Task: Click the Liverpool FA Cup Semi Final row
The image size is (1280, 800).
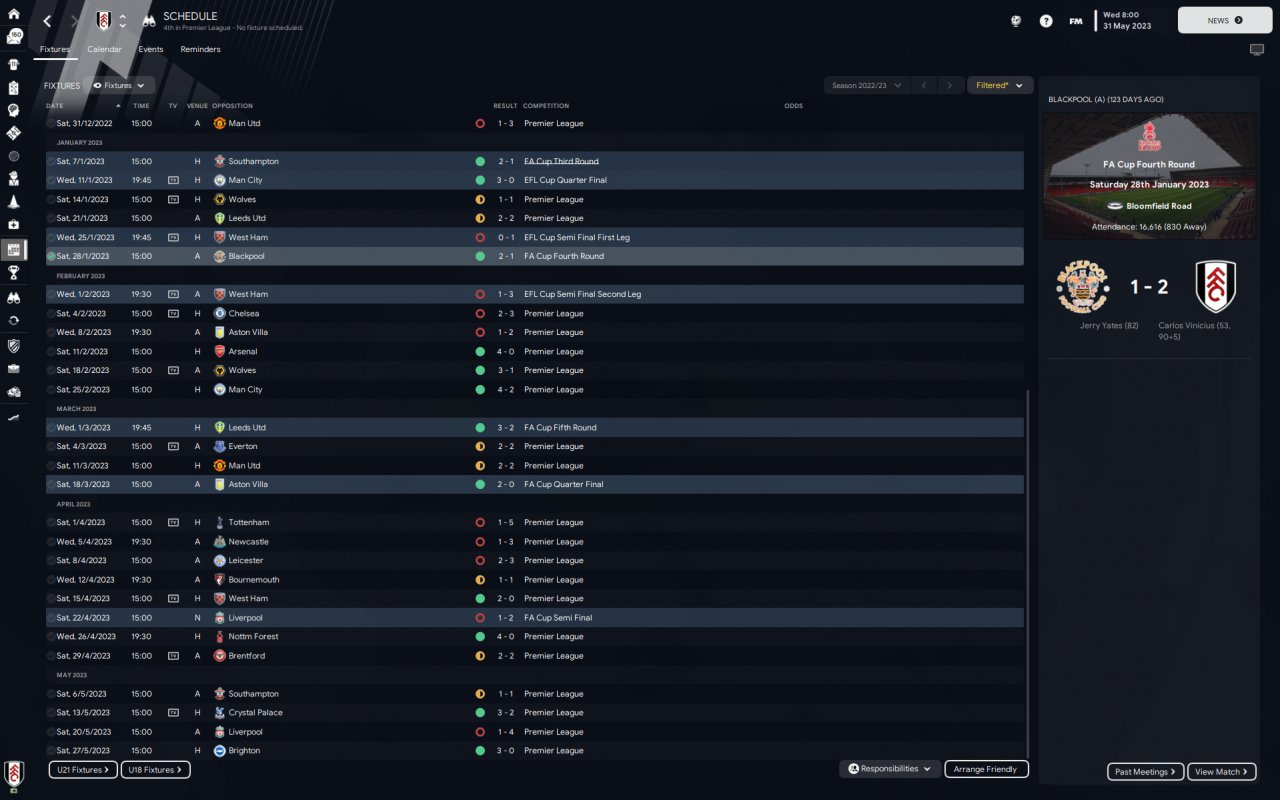Action: (535, 618)
